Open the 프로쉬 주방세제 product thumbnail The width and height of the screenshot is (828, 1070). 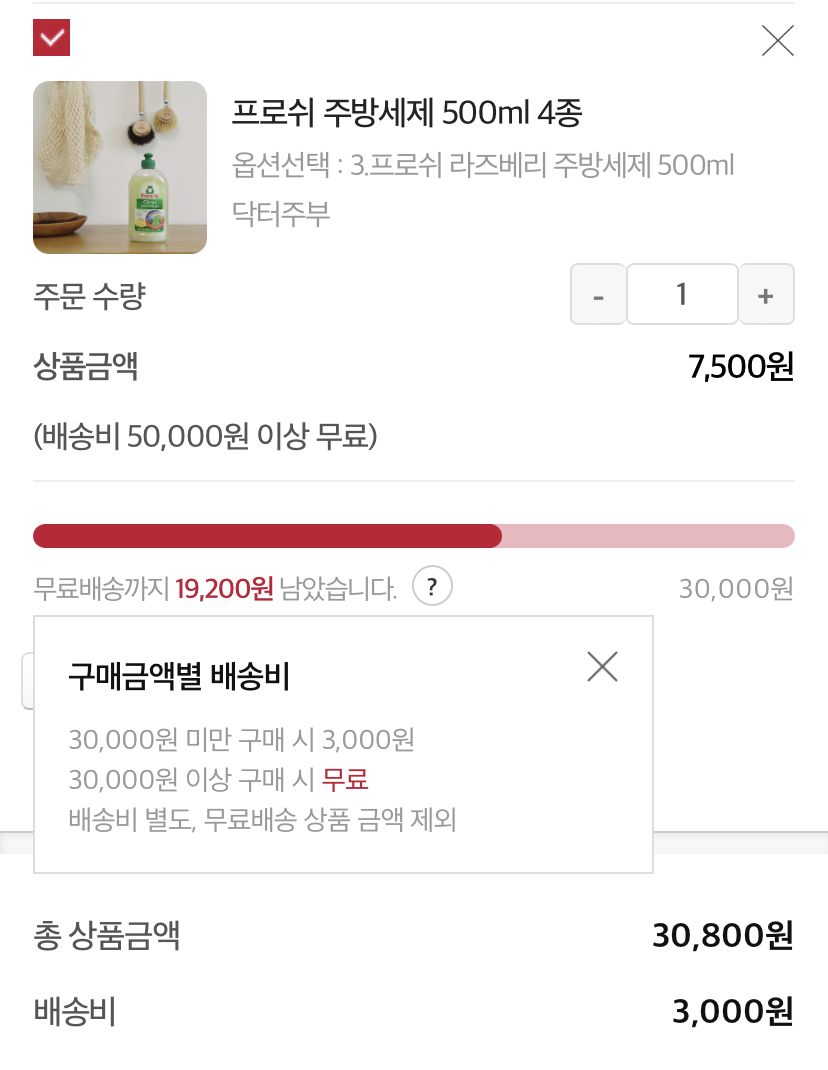click(120, 167)
